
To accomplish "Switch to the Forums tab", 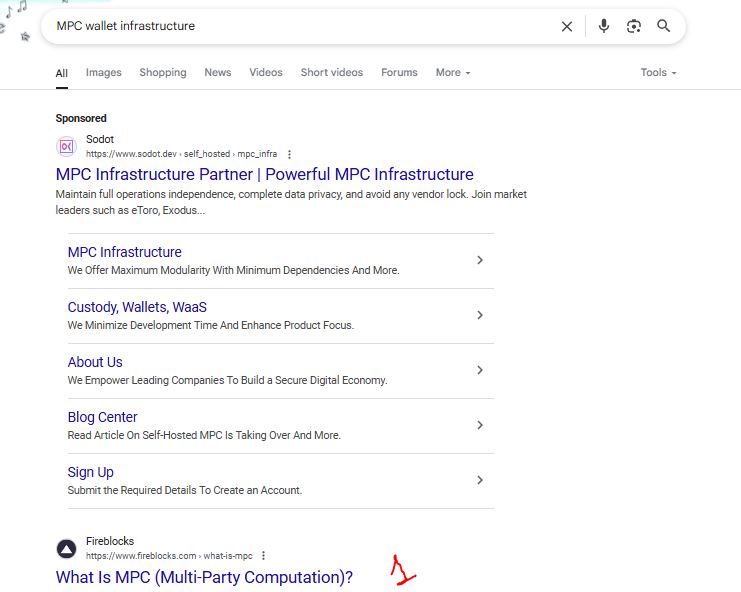I will (x=399, y=72).
